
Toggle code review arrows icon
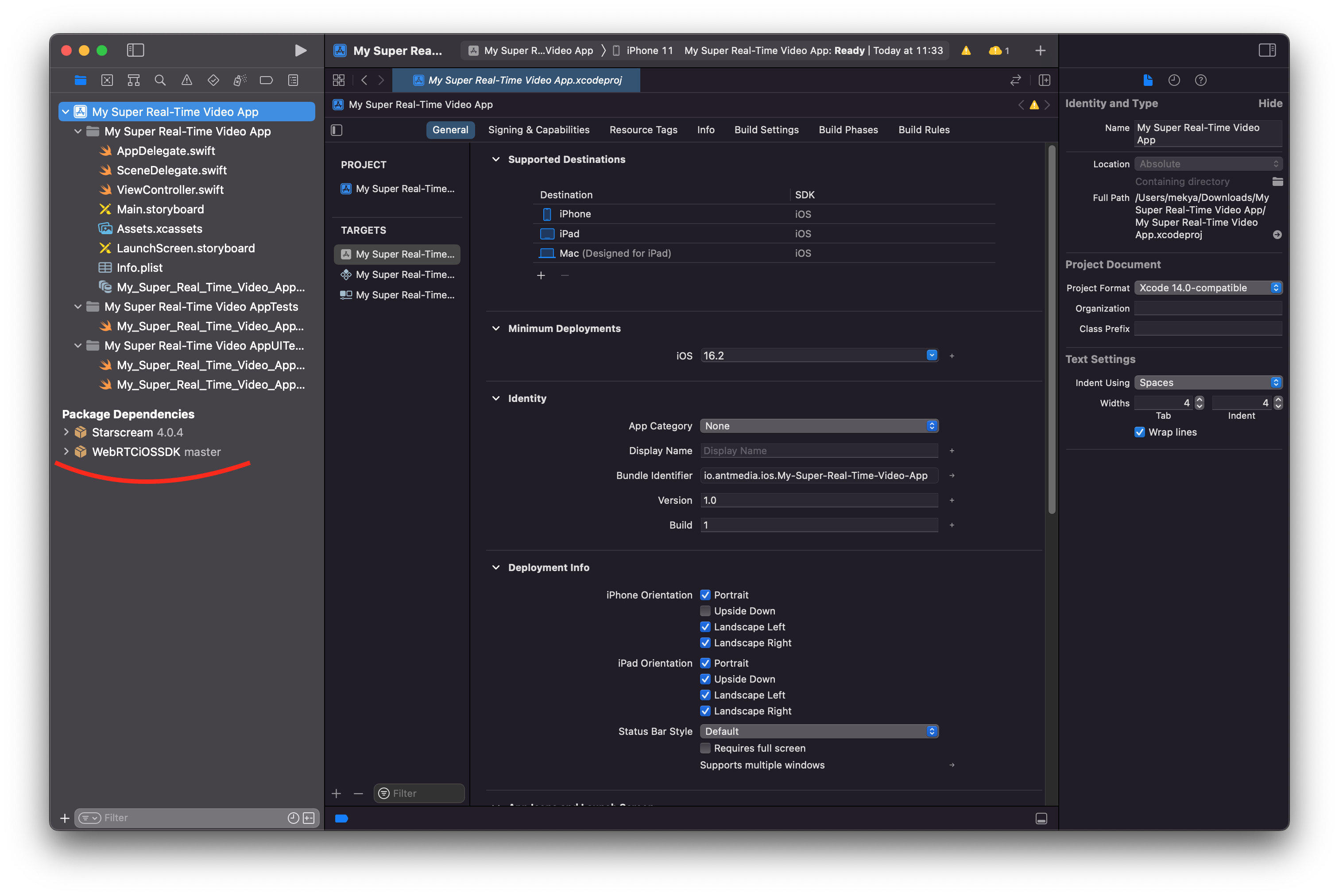coord(1015,80)
